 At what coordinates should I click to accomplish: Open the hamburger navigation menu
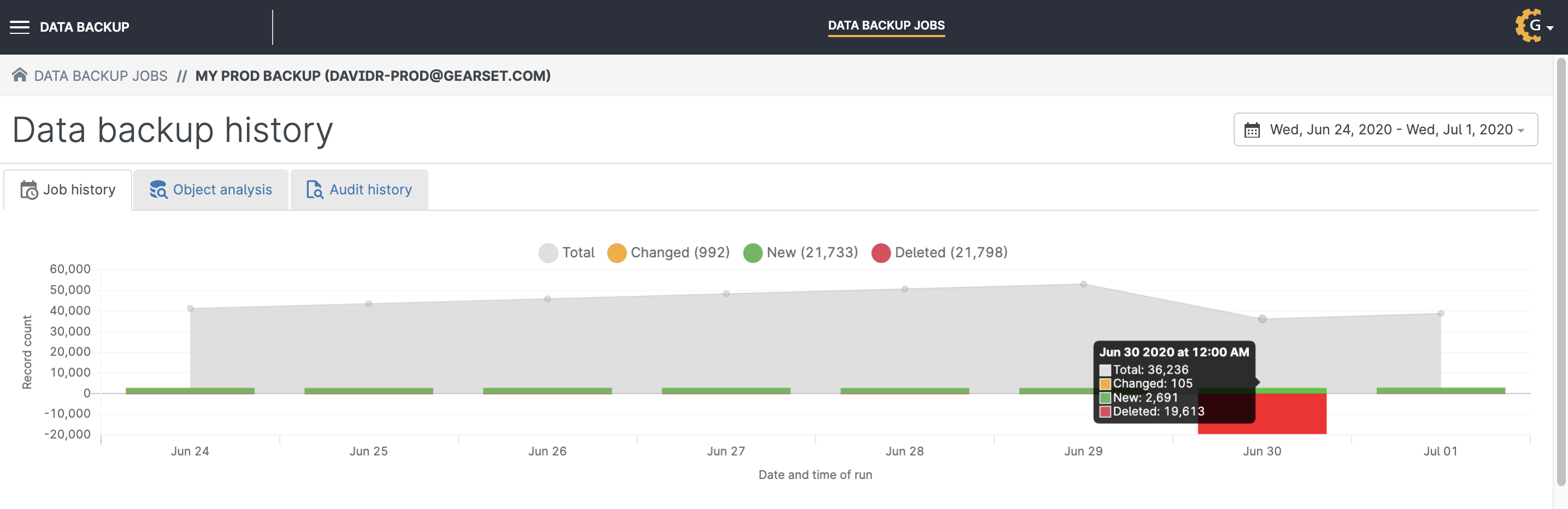[x=20, y=26]
